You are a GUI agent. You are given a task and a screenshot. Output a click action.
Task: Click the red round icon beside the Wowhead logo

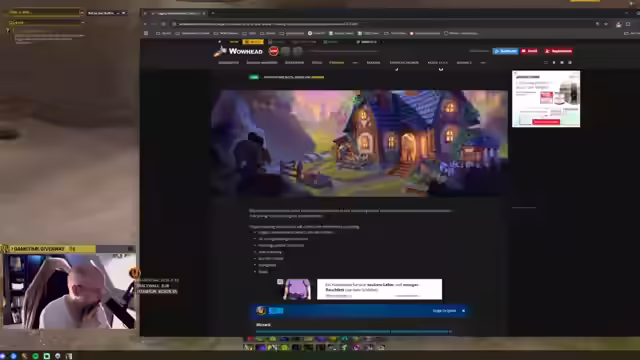click(273, 51)
